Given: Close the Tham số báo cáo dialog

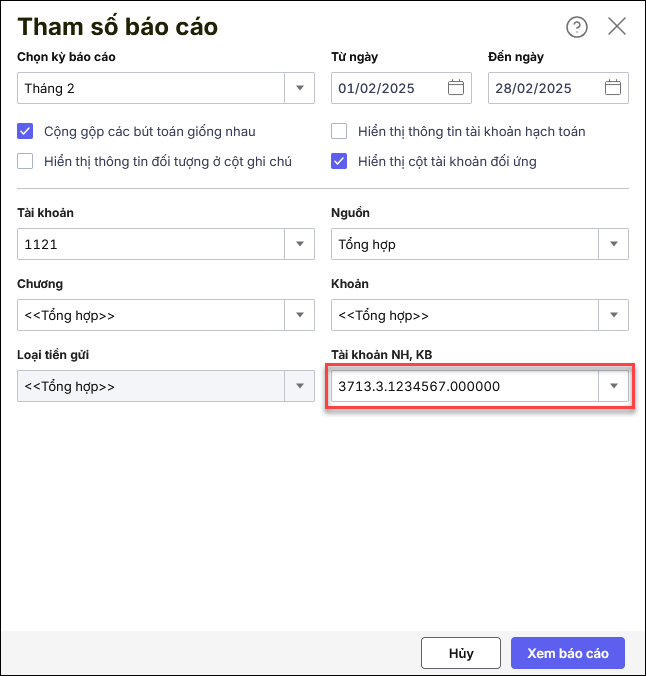Looking at the screenshot, I should point(617,27).
